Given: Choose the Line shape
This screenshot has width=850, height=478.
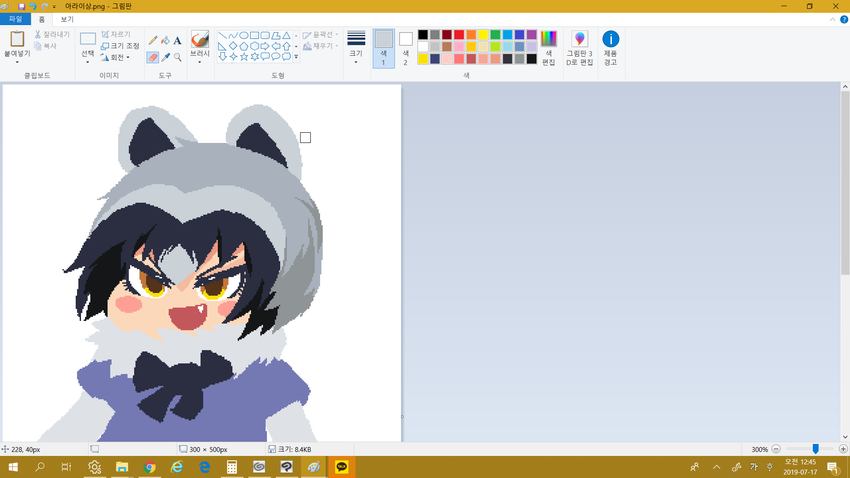Looking at the screenshot, I should click(223, 35).
